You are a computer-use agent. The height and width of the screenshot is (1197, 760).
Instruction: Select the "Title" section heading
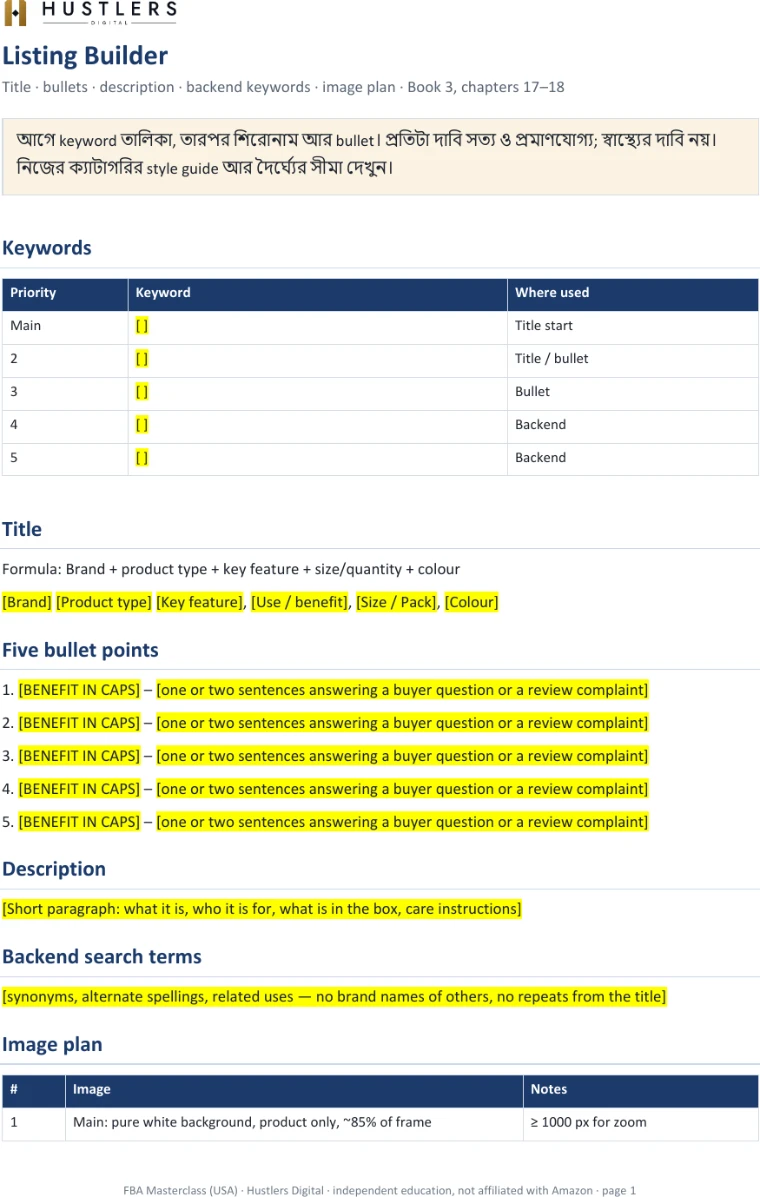[x=22, y=530]
